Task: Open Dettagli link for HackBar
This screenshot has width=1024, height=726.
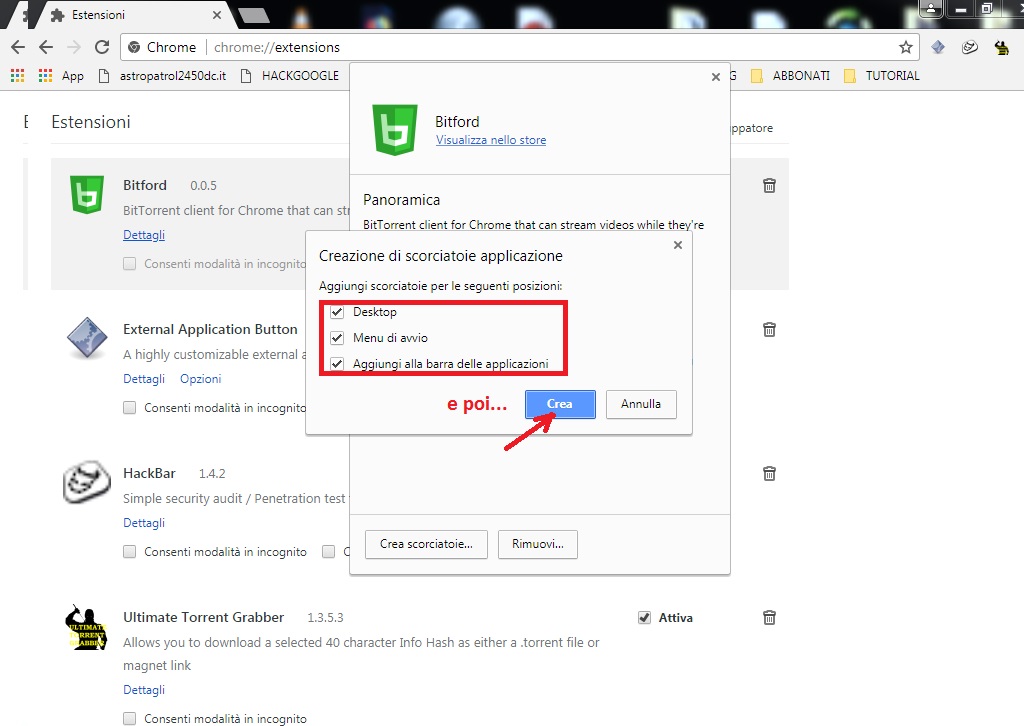Action: 144,523
